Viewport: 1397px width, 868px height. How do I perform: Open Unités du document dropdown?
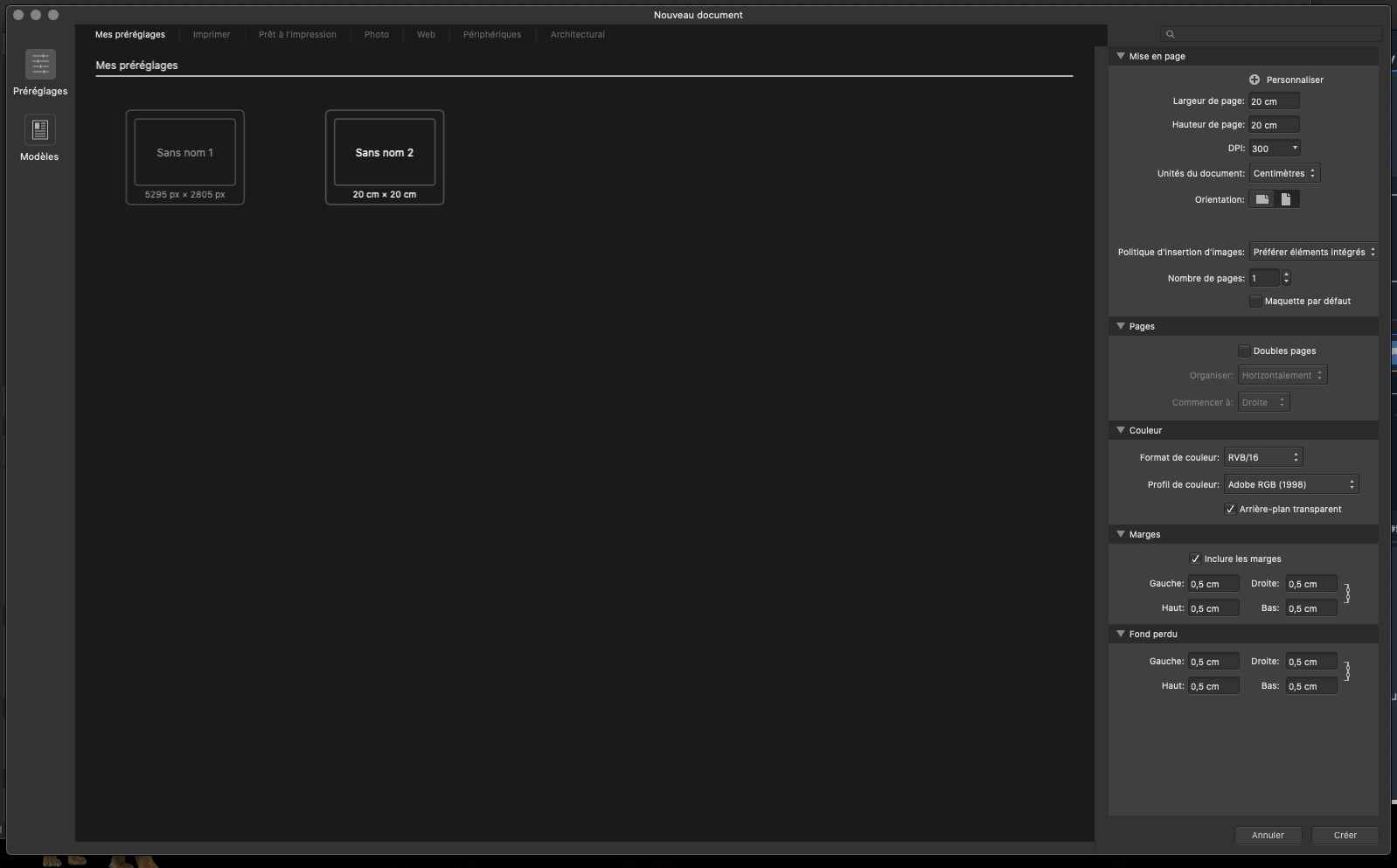[1284, 173]
